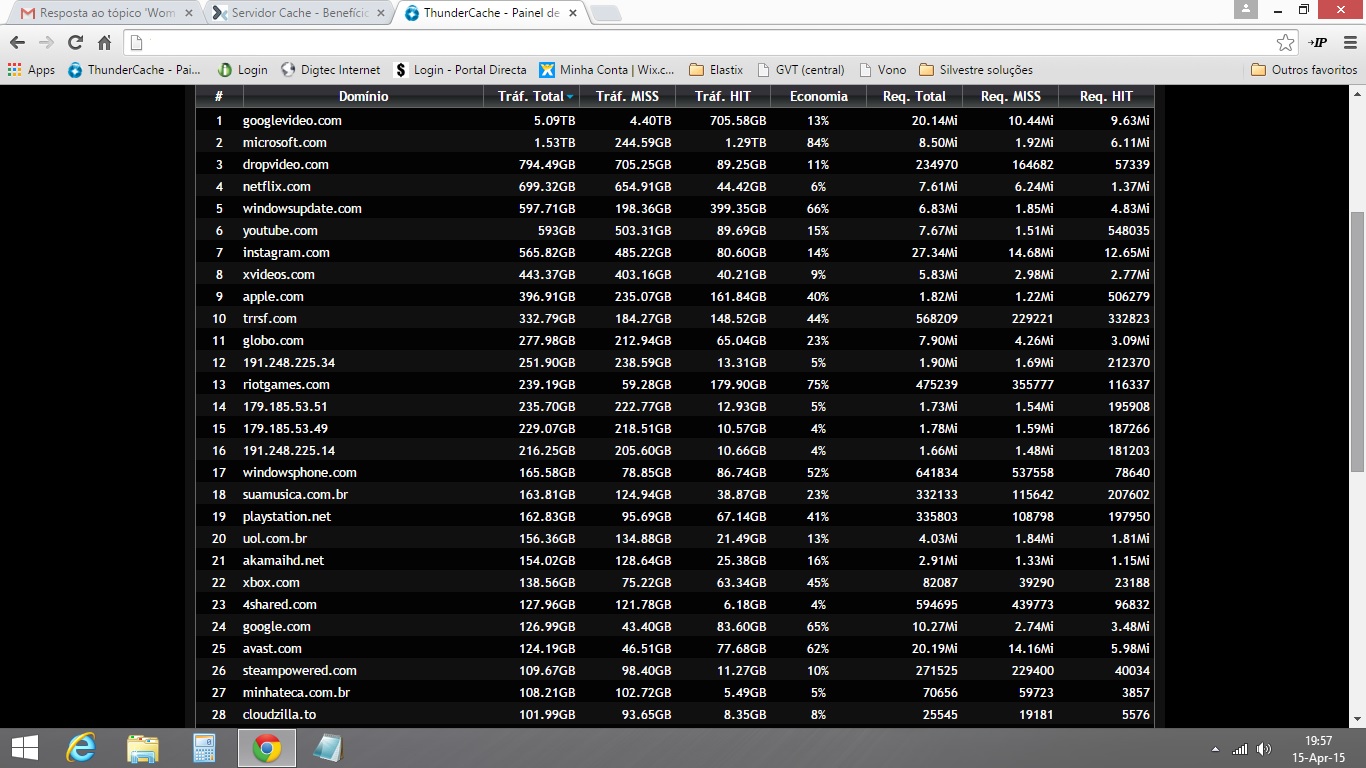Viewport: 1366px width, 768px height.
Task: Select the cloudzilla.to domain entry
Action: (279, 715)
